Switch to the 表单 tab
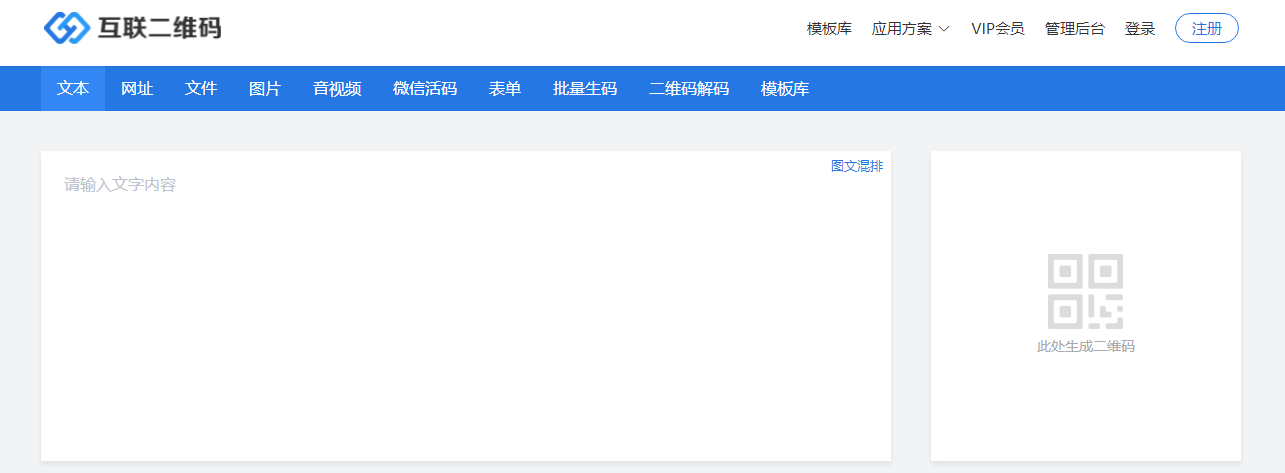Screen dimensions: 1285x473 pyautogui.click(x=505, y=89)
